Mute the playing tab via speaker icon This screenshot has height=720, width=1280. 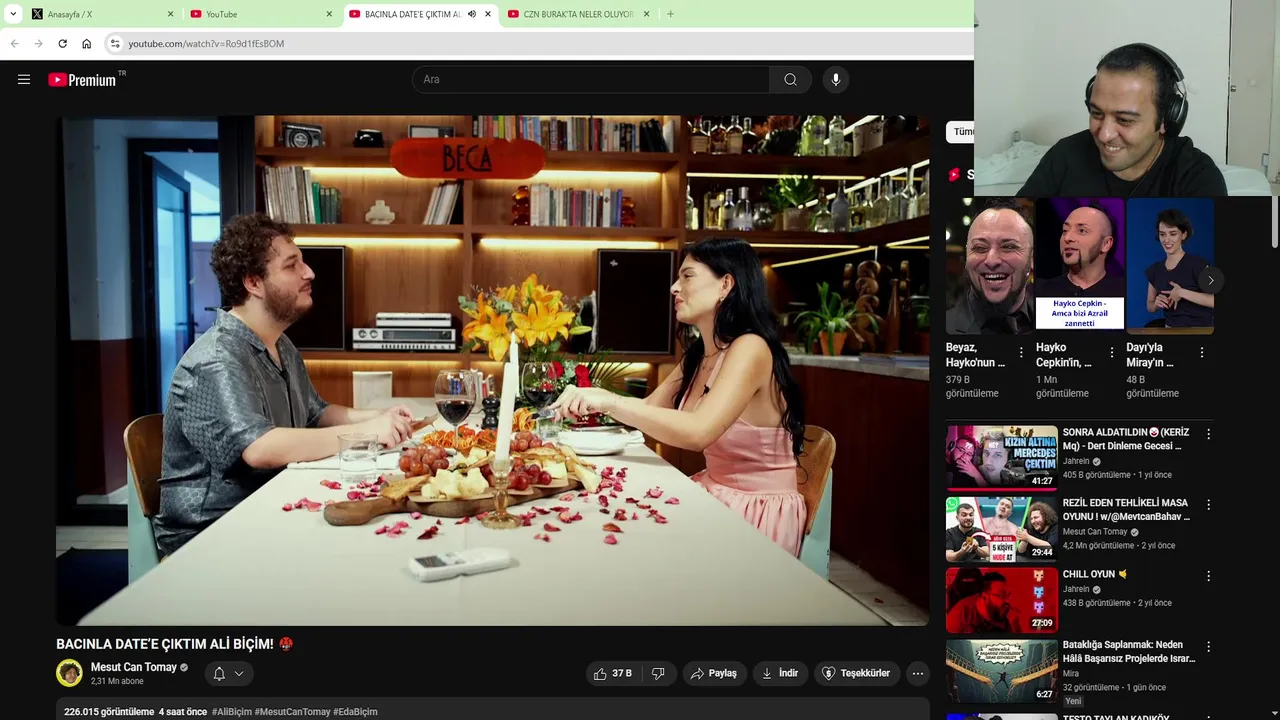pos(472,14)
